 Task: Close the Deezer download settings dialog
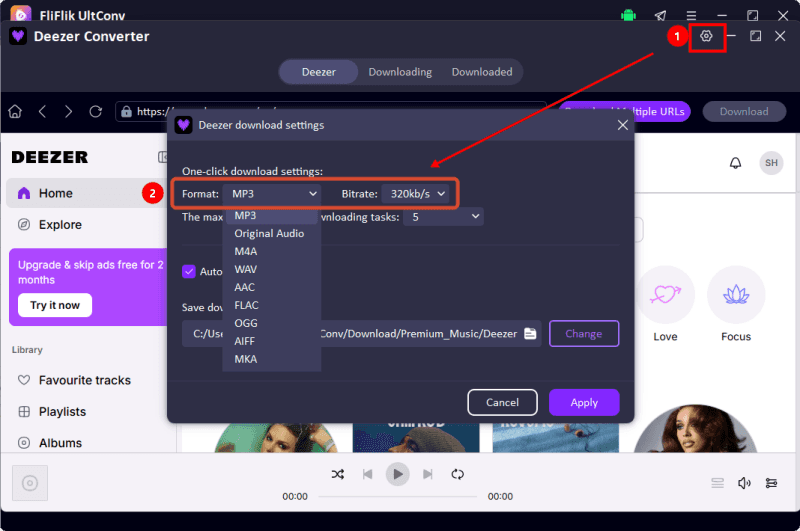coord(622,125)
